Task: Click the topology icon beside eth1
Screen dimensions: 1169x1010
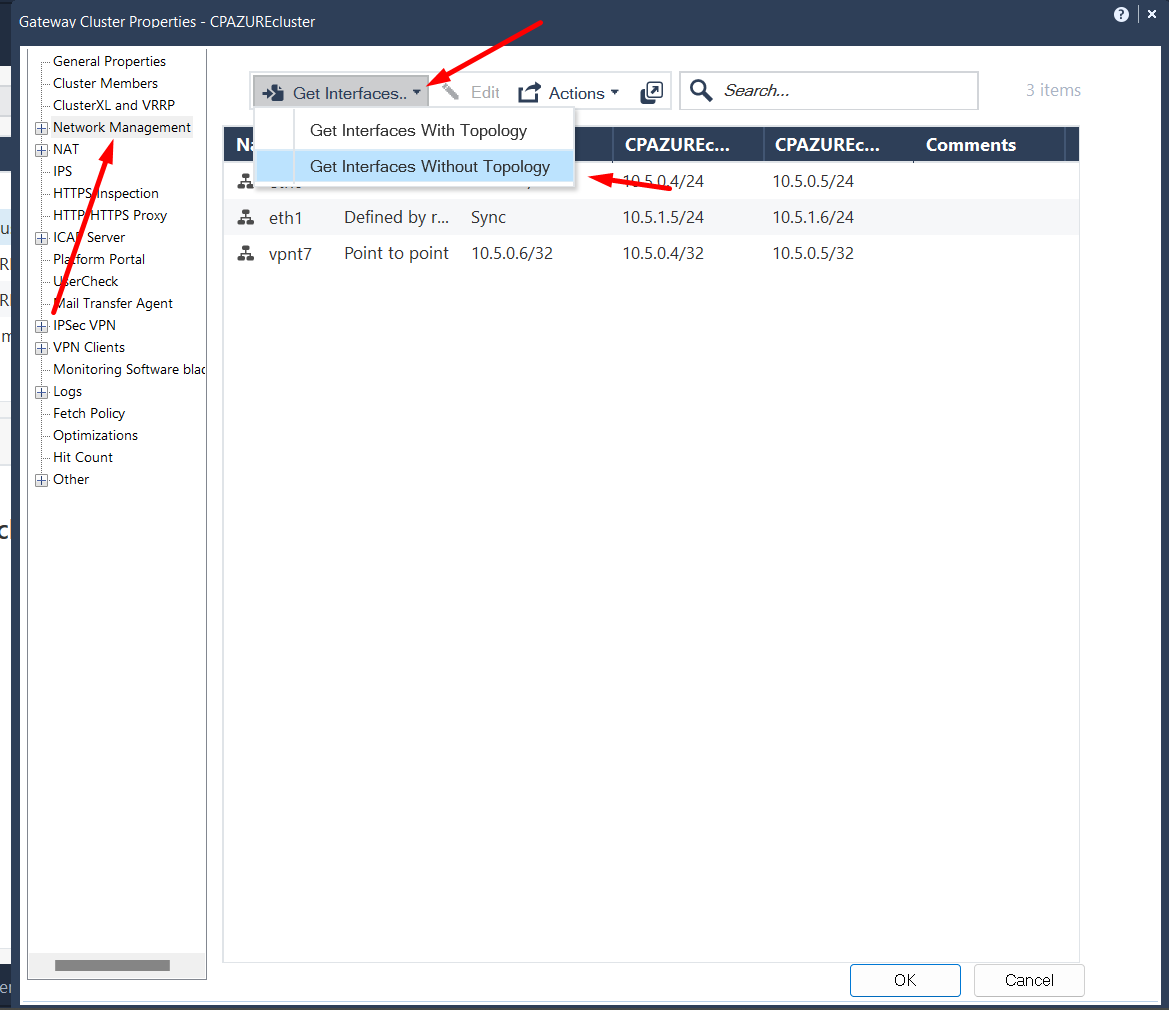Action: pyautogui.click(x=245, y=216)
